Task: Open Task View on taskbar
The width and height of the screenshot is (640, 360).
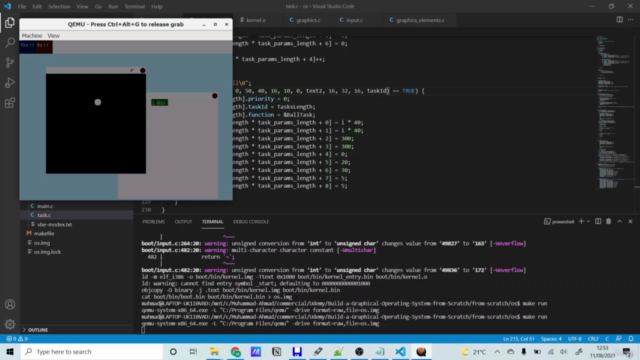Action: pyautogui.click(x=193, y=351)
